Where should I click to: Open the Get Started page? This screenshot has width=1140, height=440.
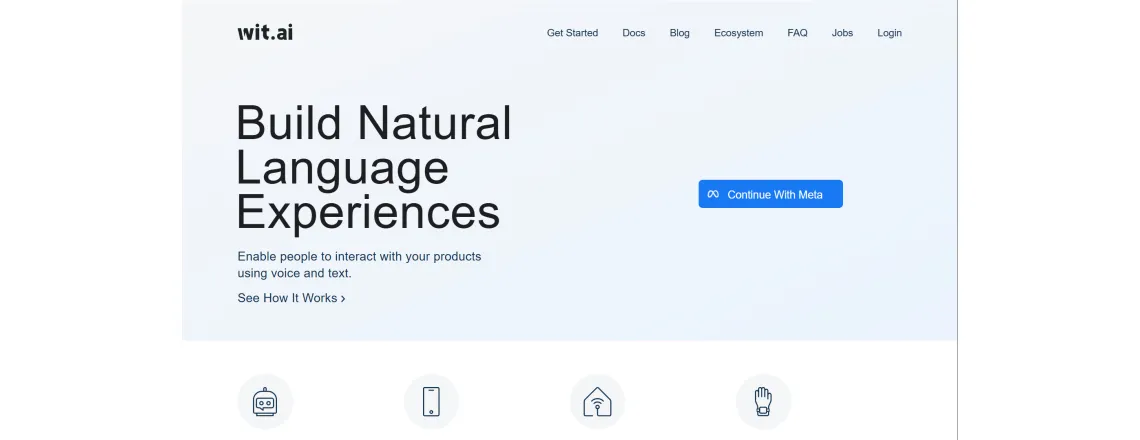point(572,33)
